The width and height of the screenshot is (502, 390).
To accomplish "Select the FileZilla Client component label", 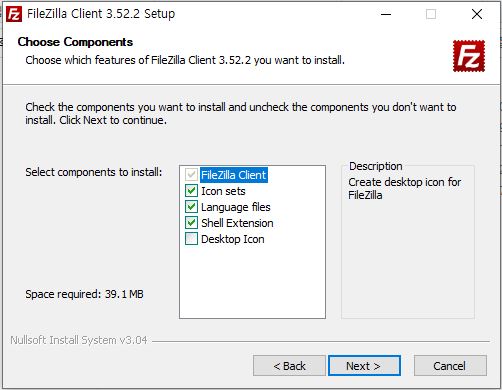I will [234, 175].
